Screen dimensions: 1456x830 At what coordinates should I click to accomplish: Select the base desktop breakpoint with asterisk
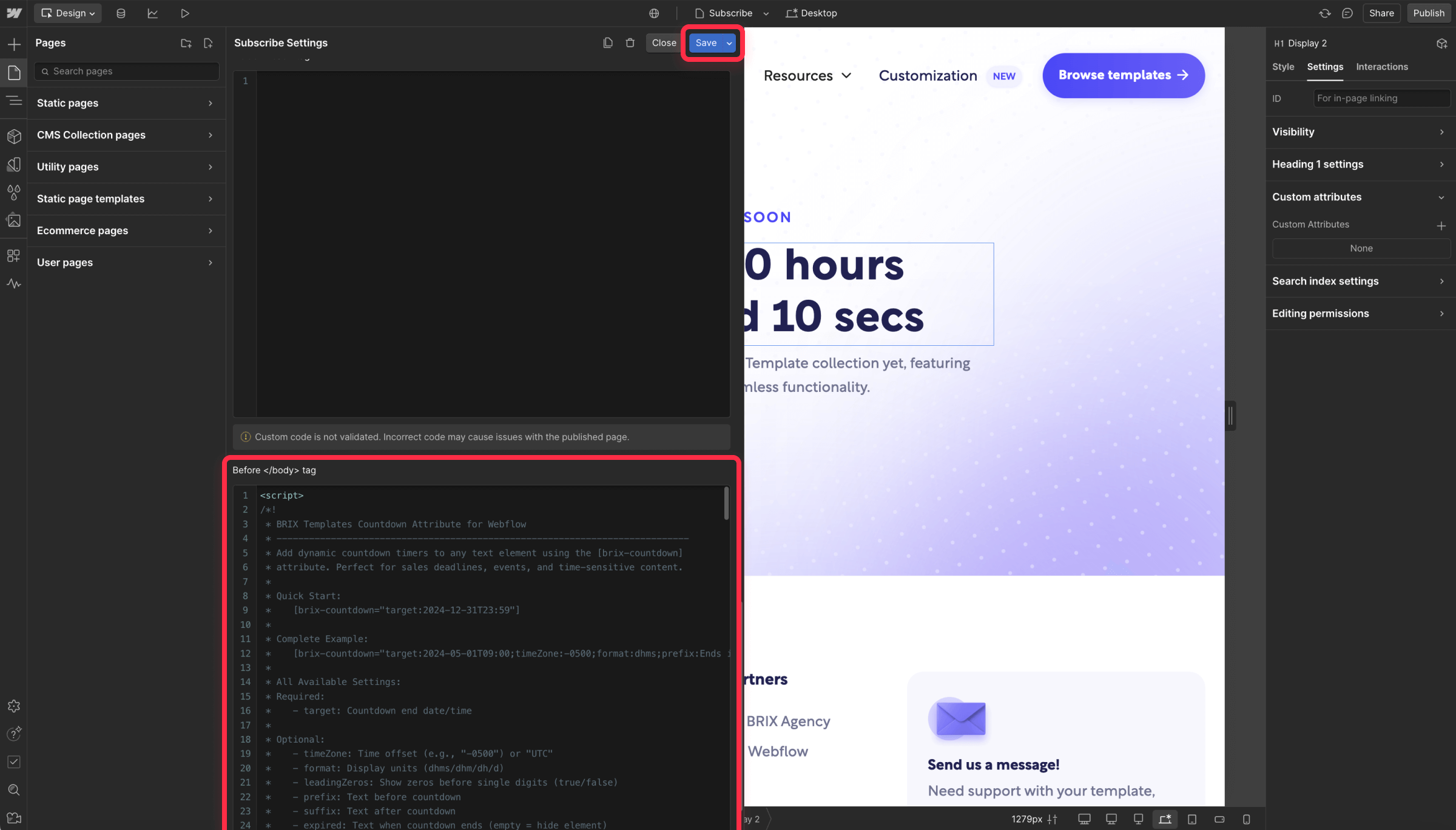[x=1165, y=819]
